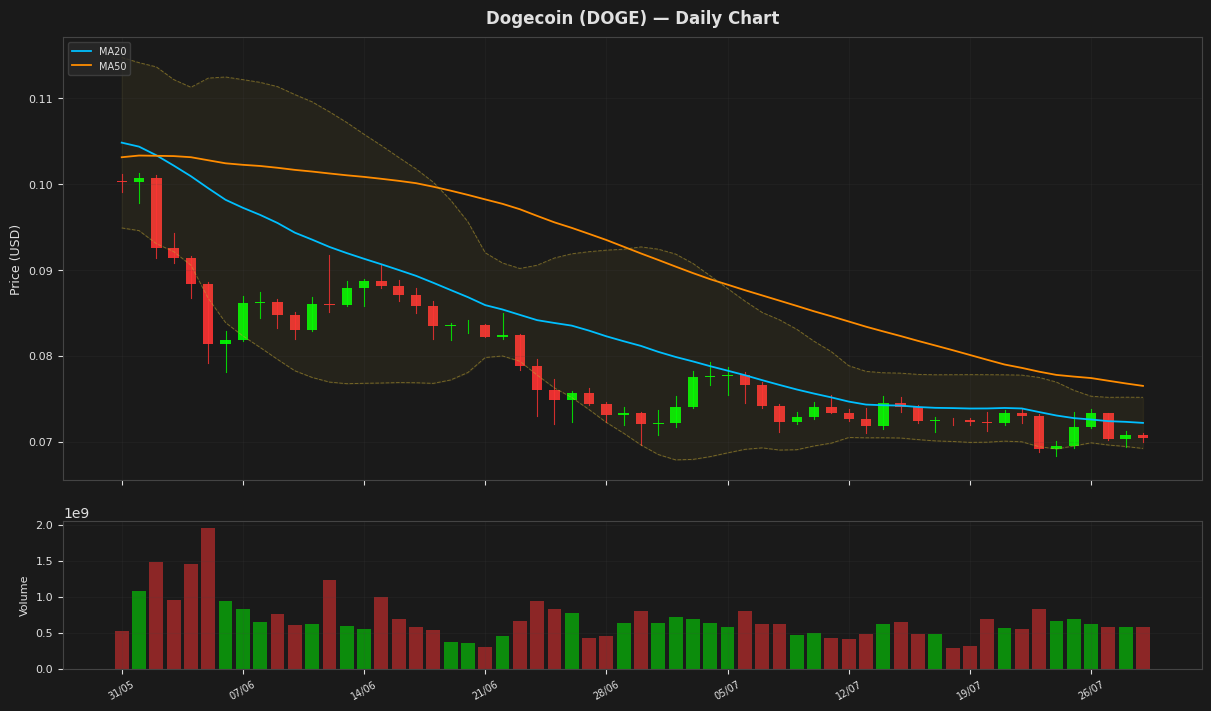Select the MA50 legend entry
1211x711 pixels.
(99, 66)
